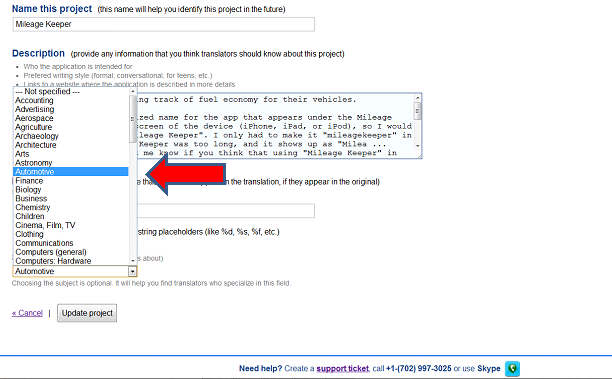Click description textarea scrollbar down arrow
The height and width of the screenshot is (379, 612).
[418, 146]
